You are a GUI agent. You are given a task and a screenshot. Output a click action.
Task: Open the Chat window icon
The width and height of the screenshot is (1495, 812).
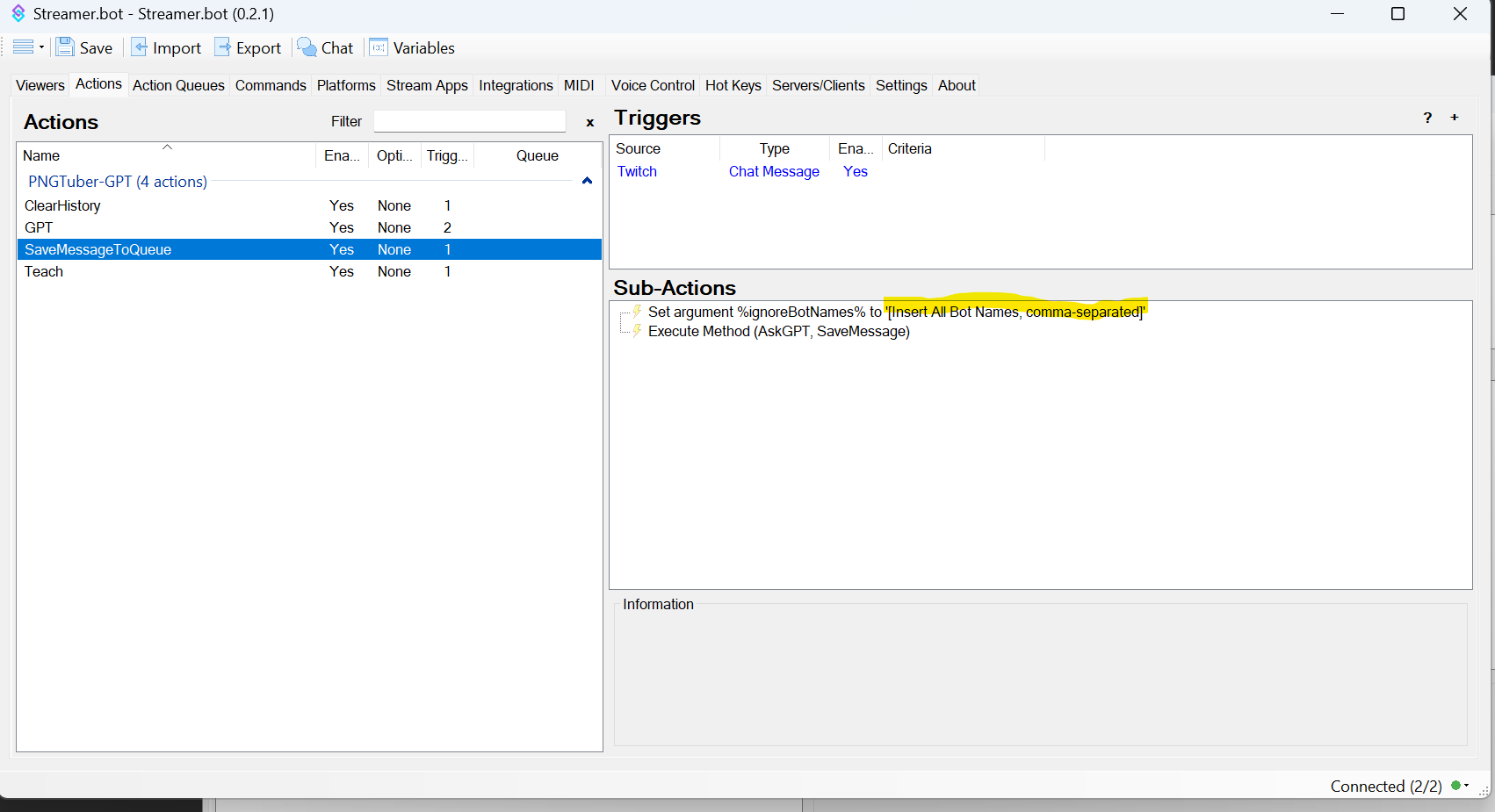pyautogui.click(x=307, y=47)
